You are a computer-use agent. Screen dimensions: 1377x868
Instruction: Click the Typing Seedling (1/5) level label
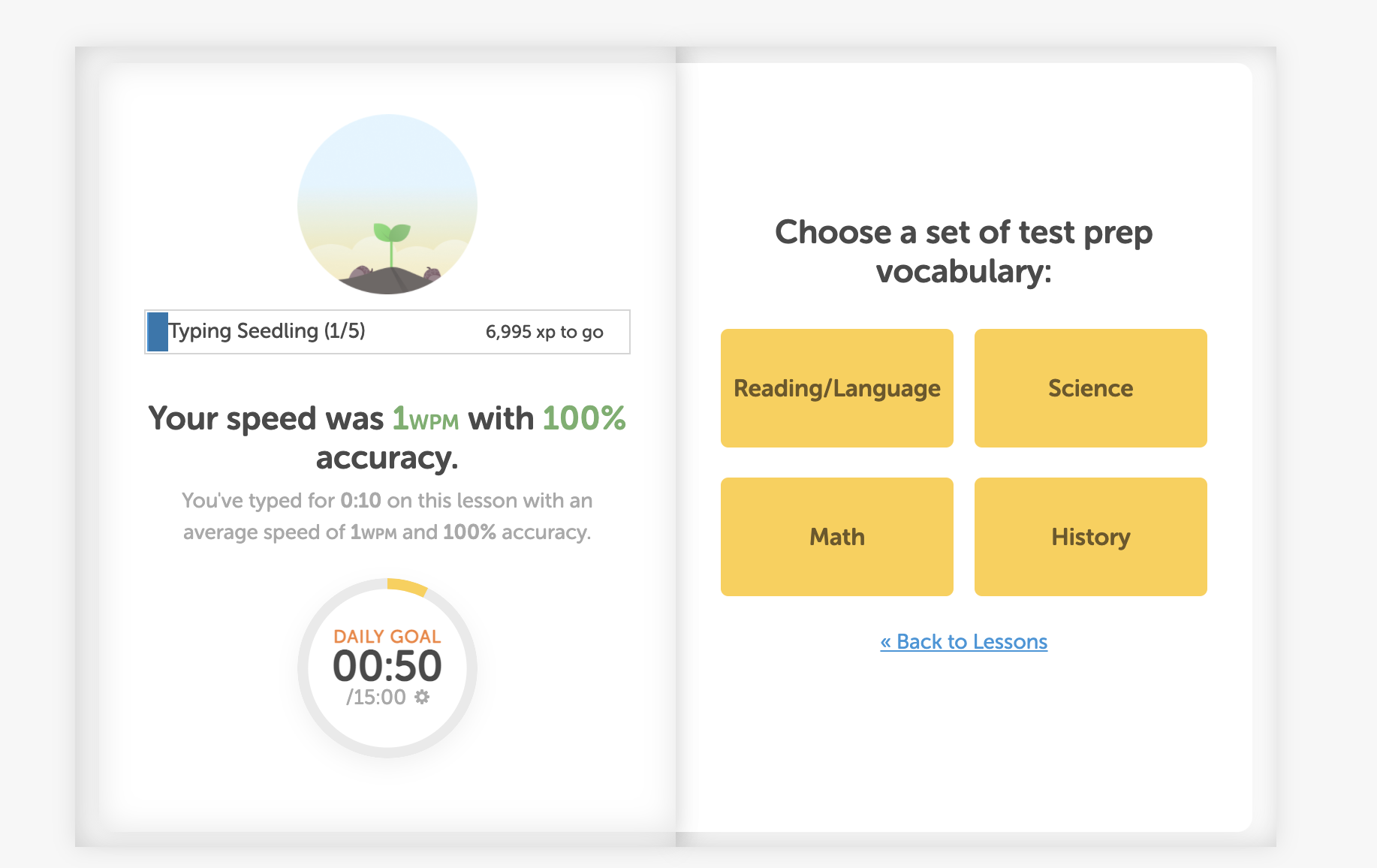point(267,331)
